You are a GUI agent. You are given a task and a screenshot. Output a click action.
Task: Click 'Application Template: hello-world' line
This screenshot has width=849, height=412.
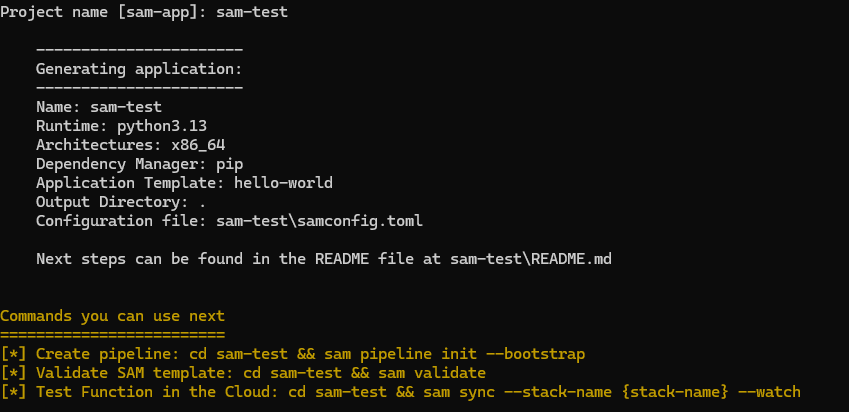coord(184,183)
